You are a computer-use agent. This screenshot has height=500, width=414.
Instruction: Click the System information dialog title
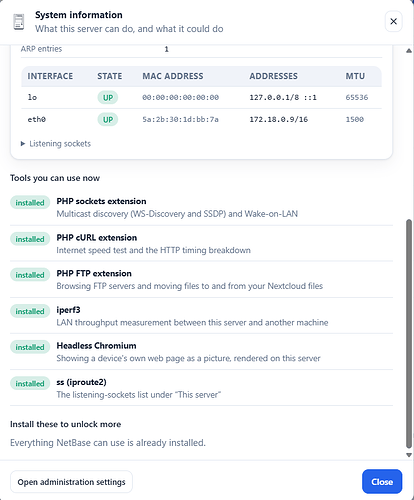click(79, 15)
